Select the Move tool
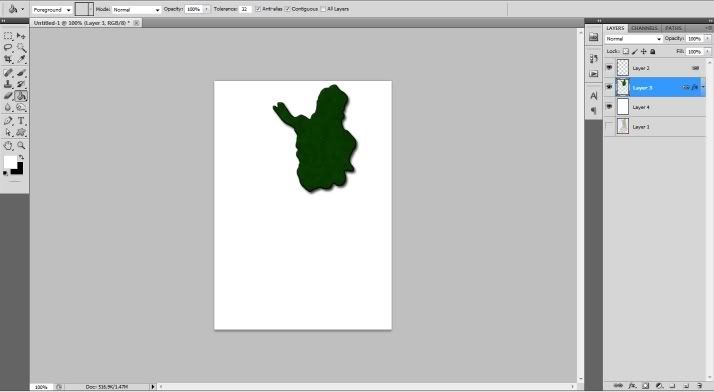 [x=21, y=36]
